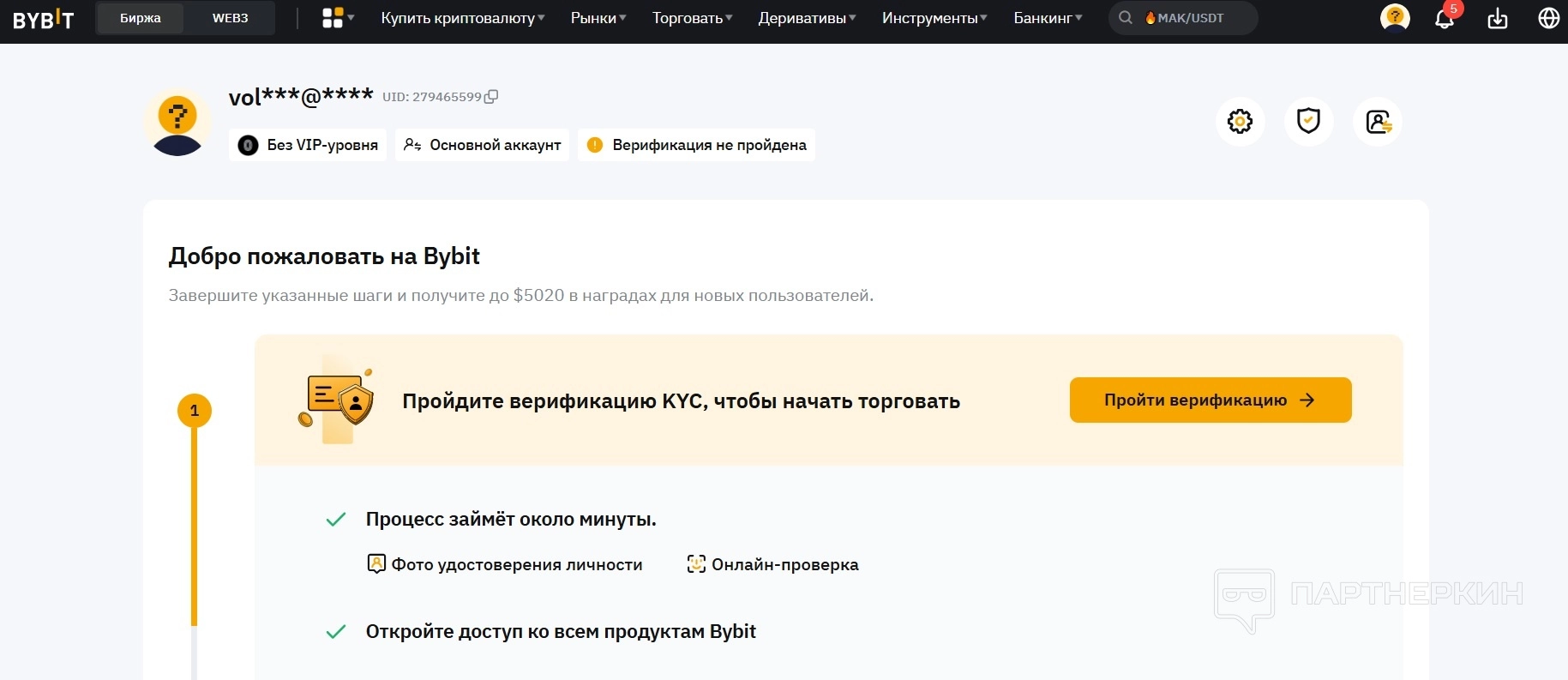The image size is (1568, 680).
Task: Switch to the Биржа tab
Action: coord(141,18)
